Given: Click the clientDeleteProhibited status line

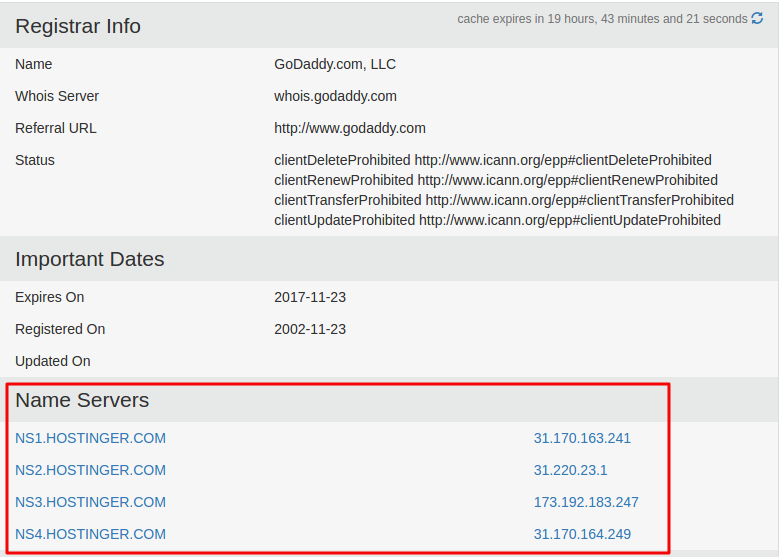Looking at the screenshot, I should 493,160.
